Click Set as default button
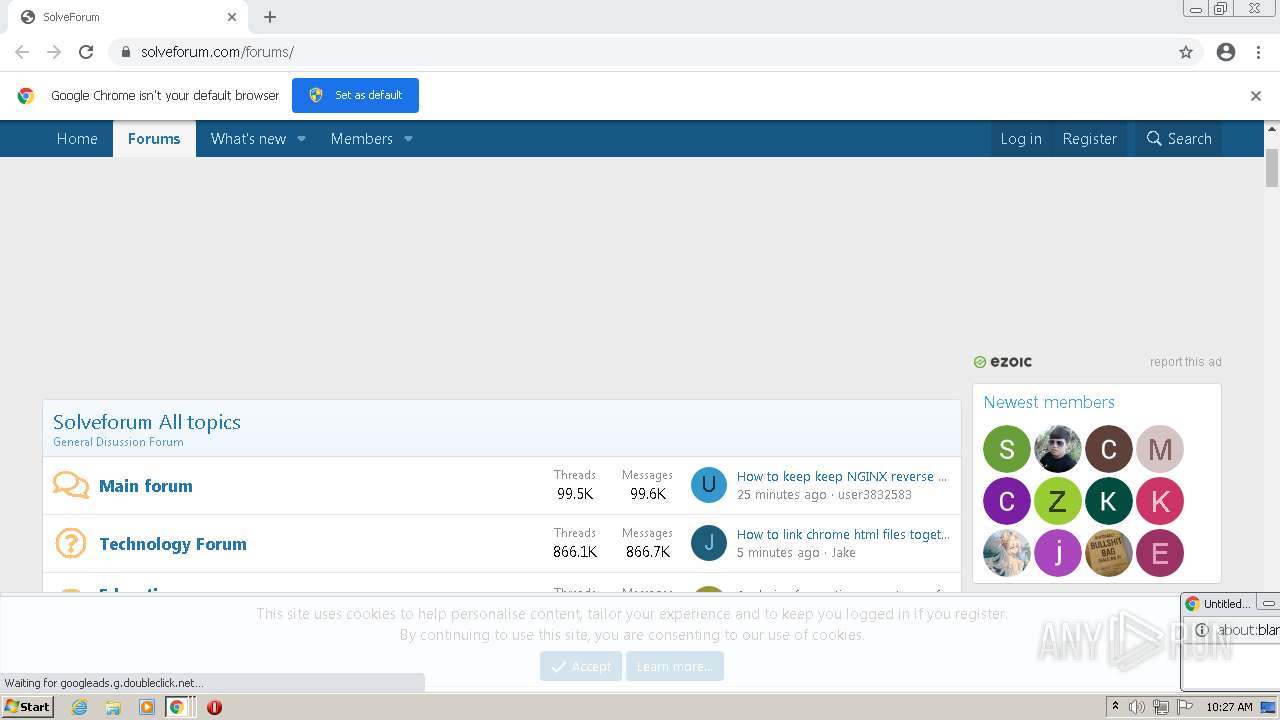 355,95
